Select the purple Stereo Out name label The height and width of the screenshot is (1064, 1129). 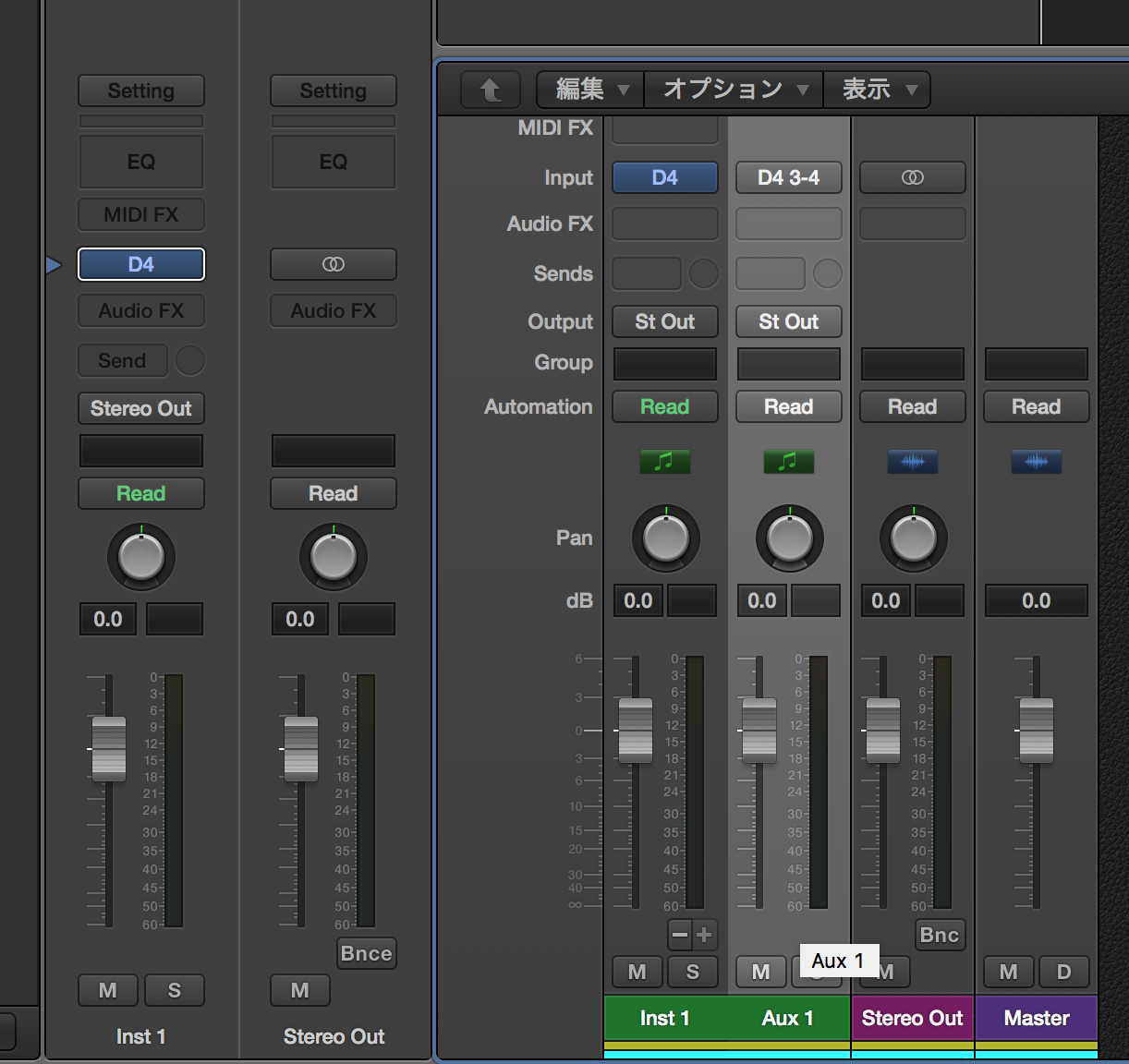[x=912, y=1018]
